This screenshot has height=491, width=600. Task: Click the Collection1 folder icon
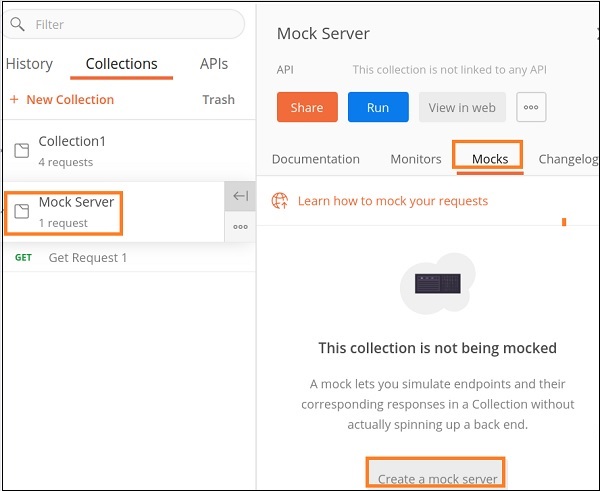(21, 151)
